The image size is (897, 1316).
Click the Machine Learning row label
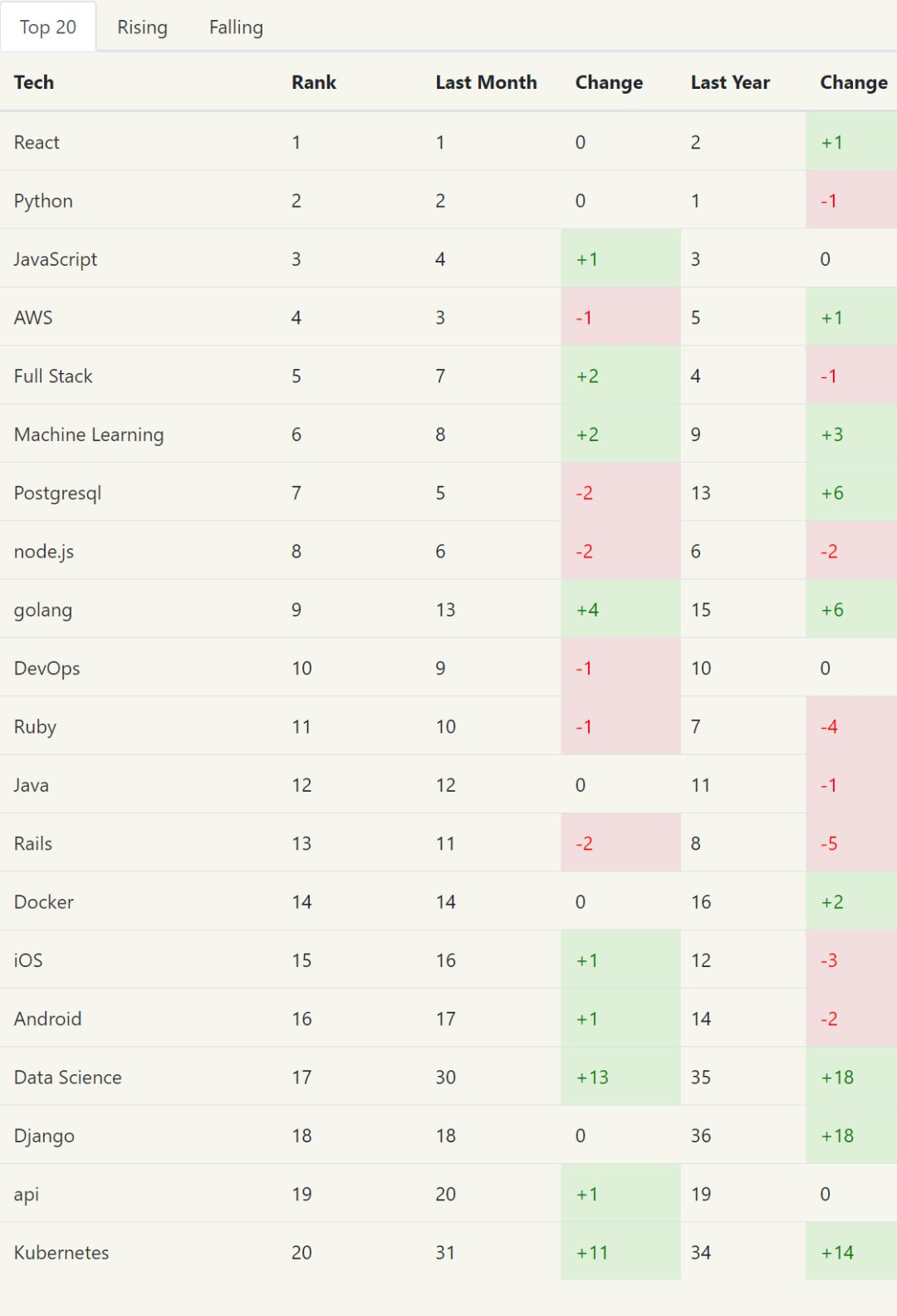pos(89,435)
